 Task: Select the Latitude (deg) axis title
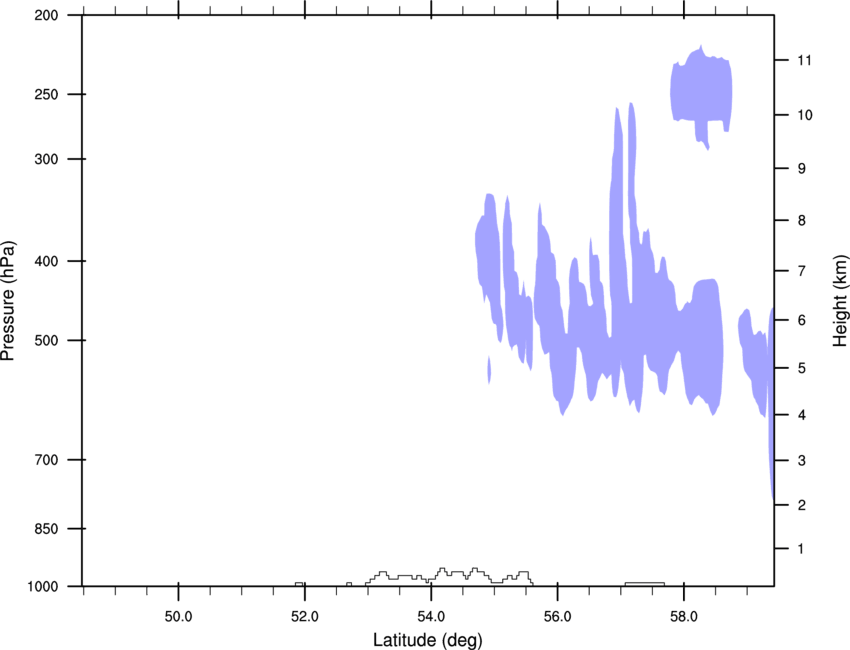click(428, 640)
